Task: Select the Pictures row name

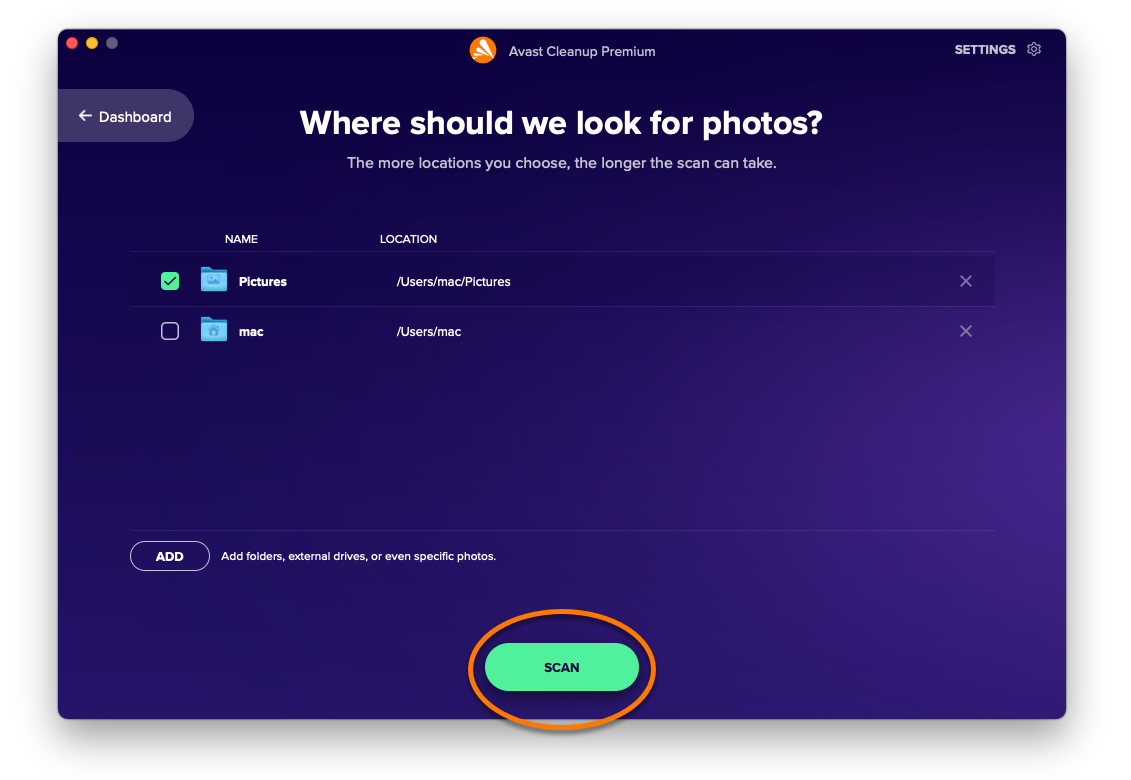Action: point(263,281)
